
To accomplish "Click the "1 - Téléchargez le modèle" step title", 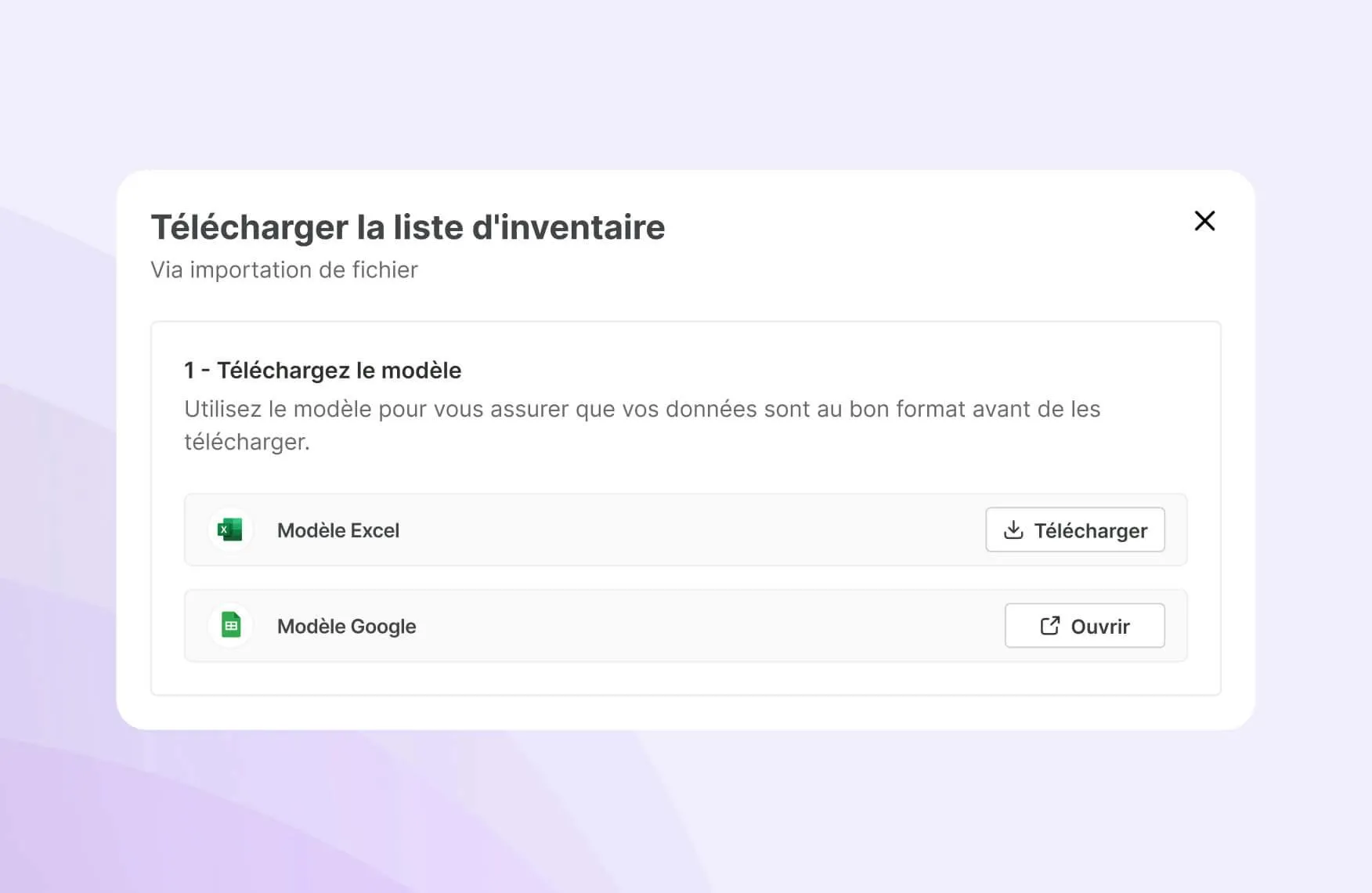I will [x=323, y=371].
